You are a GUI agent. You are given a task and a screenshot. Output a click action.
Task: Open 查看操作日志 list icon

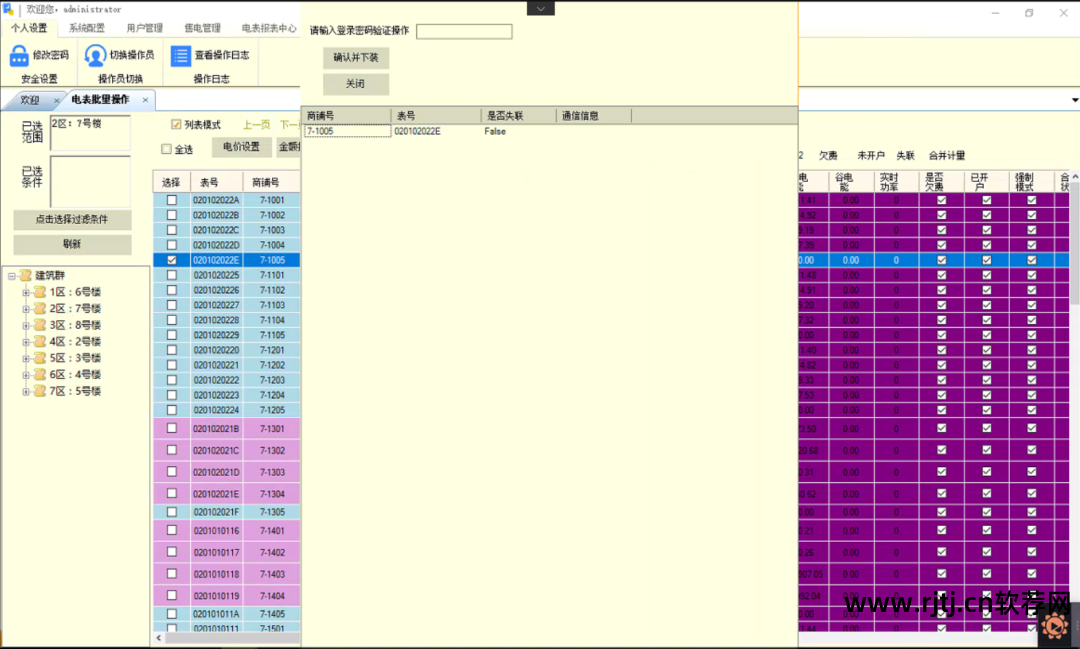181,56
